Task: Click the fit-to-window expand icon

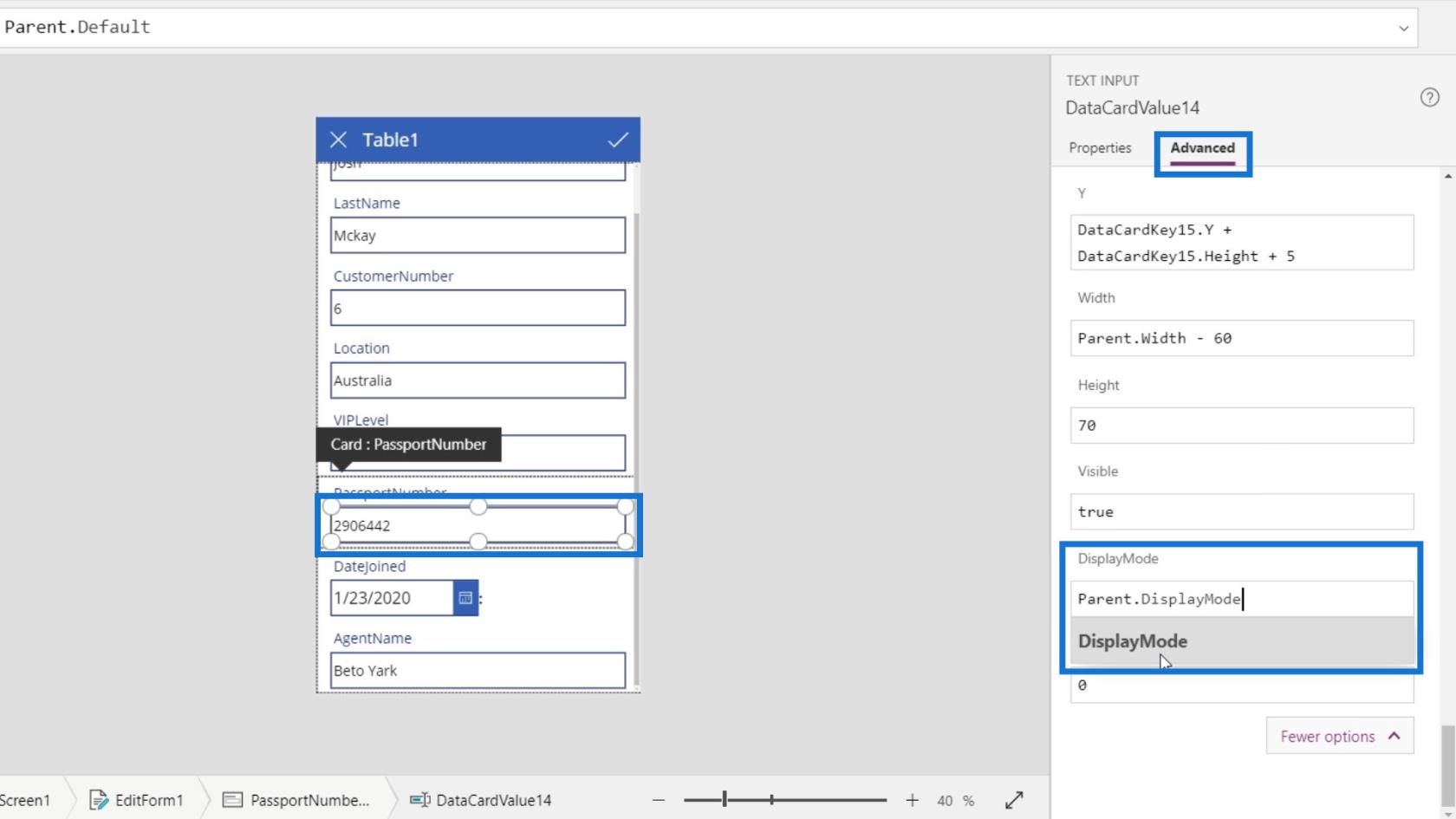Action: coord(1014,800)
